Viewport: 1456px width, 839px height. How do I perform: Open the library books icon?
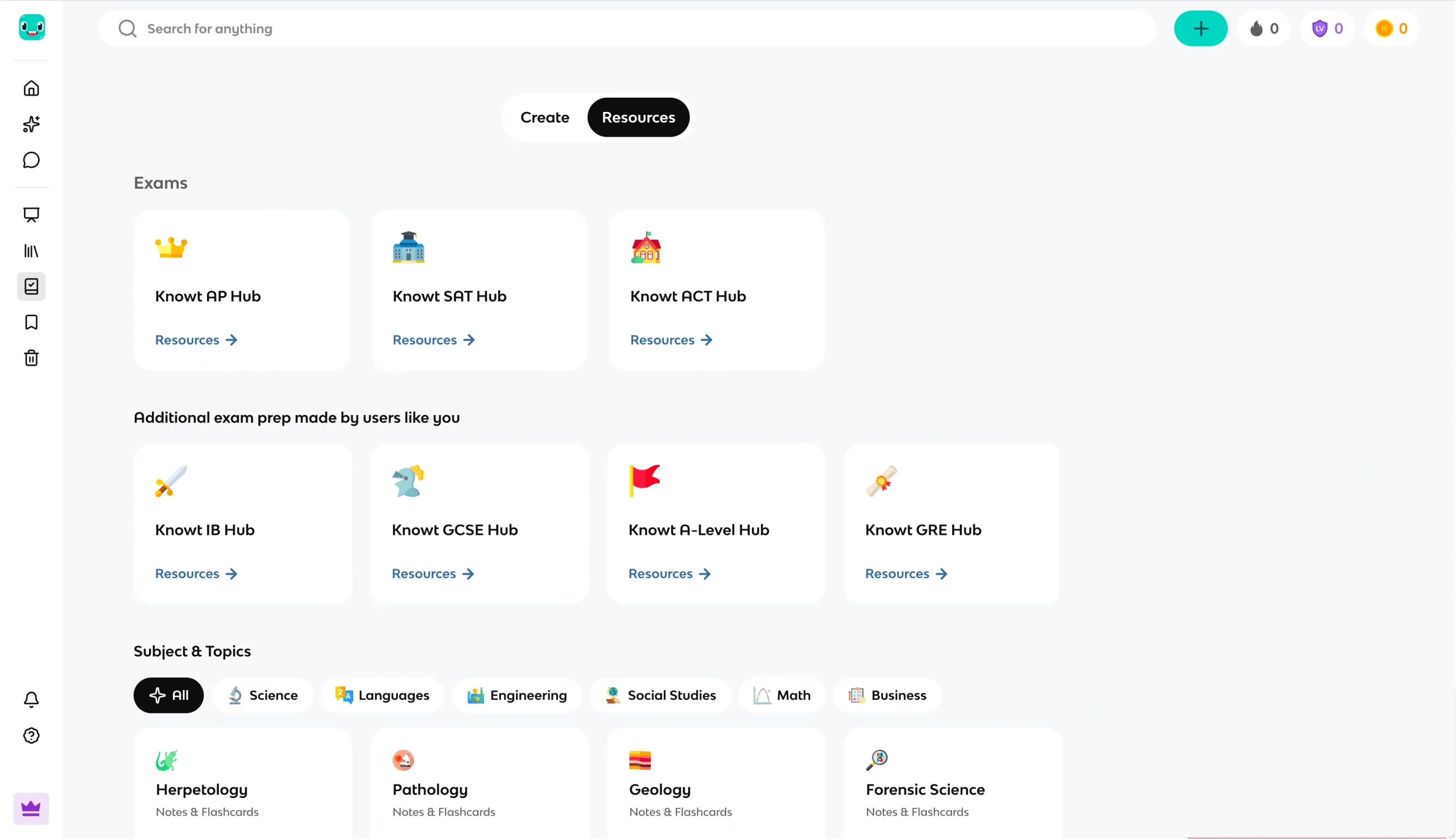[x=31, y=251]
